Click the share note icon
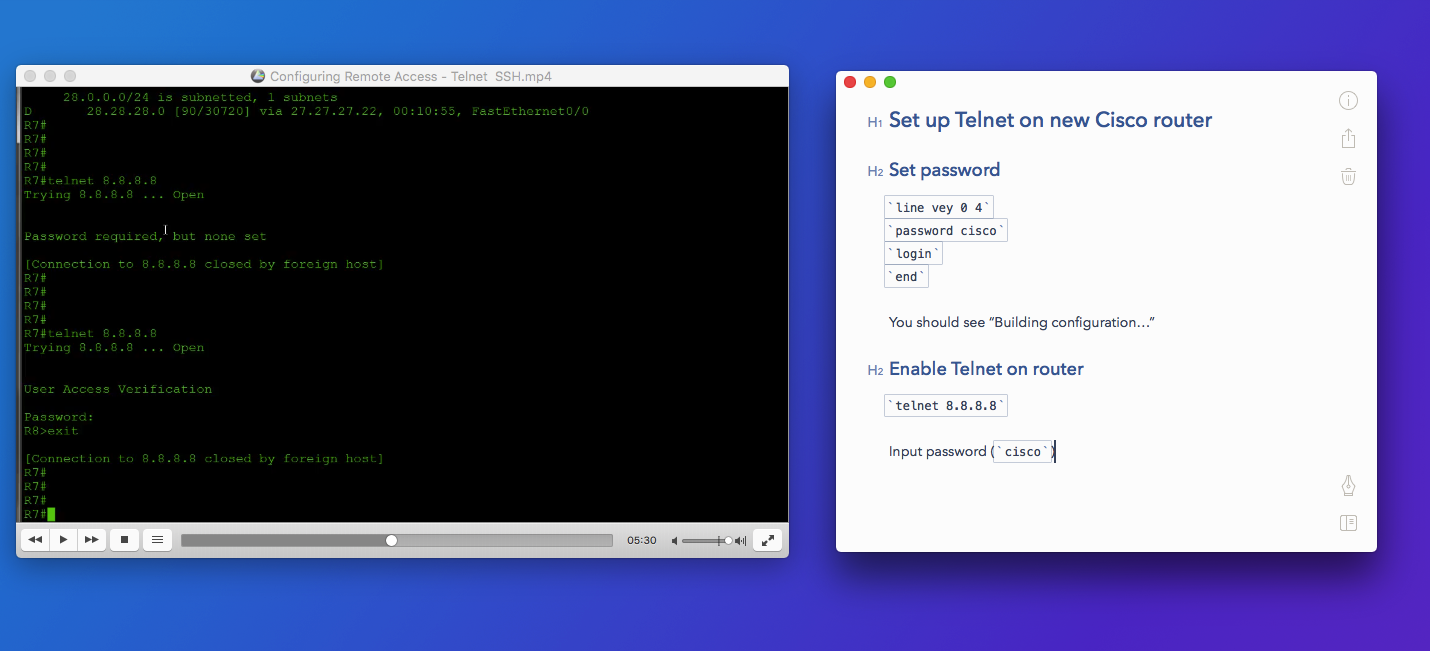1430x651 pixels. [1348, 138]
